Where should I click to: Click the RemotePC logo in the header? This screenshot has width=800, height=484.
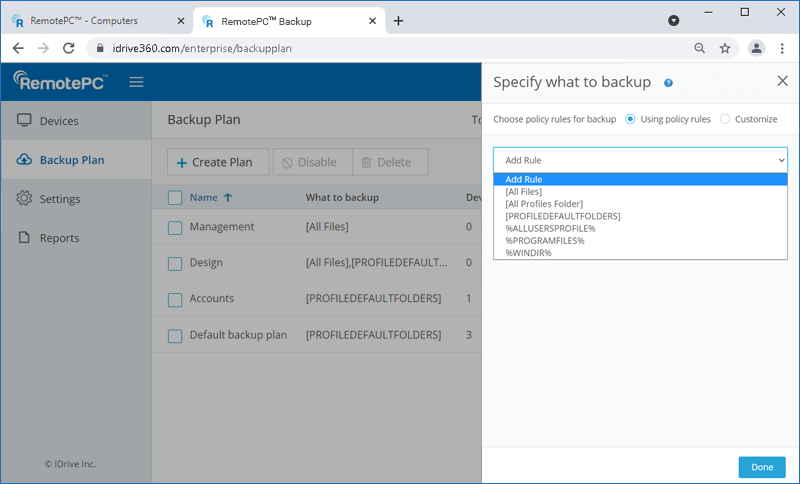coord(61,81)
